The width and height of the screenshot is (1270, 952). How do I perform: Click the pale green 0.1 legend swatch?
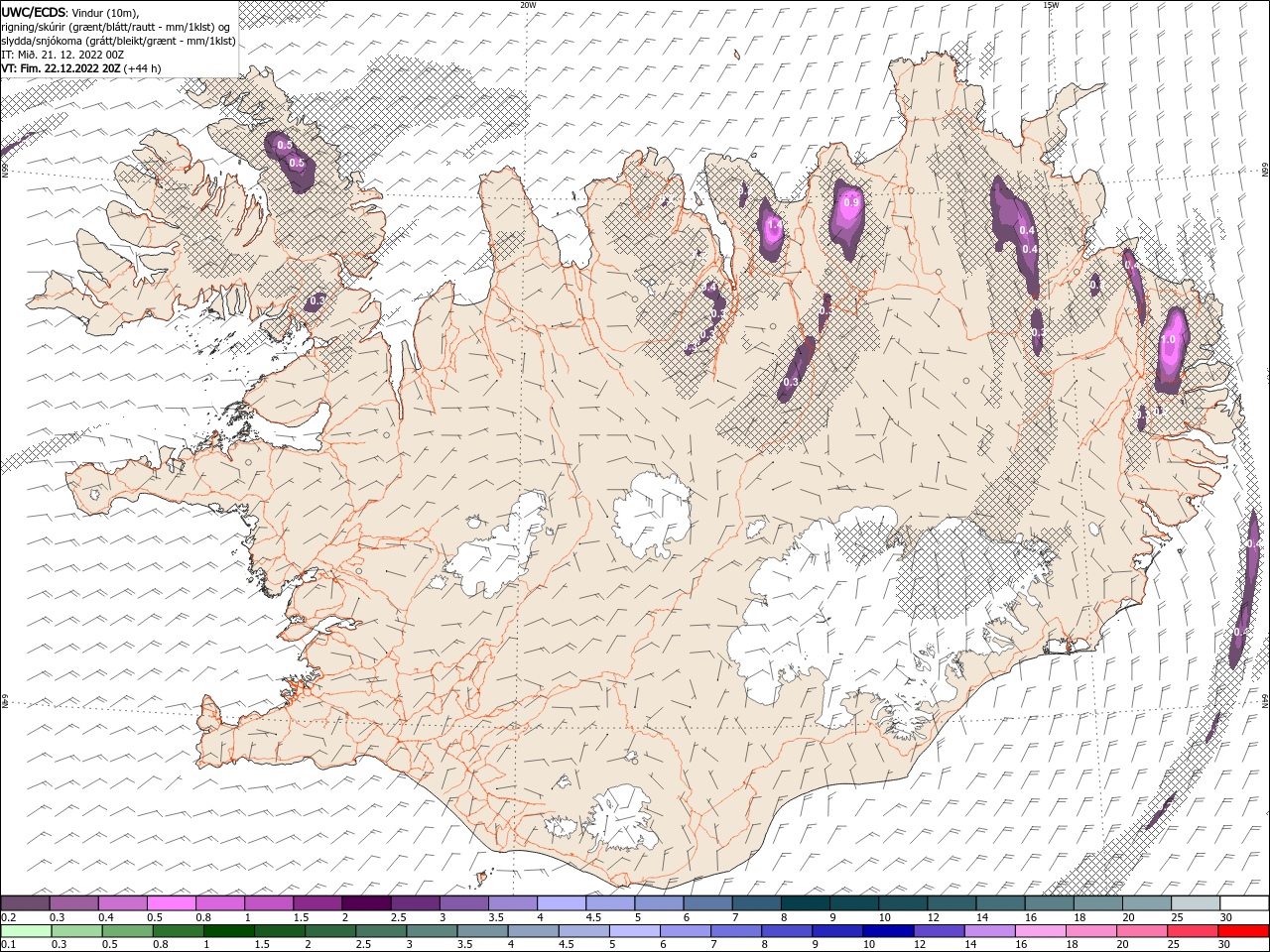(x=25, y=930)
